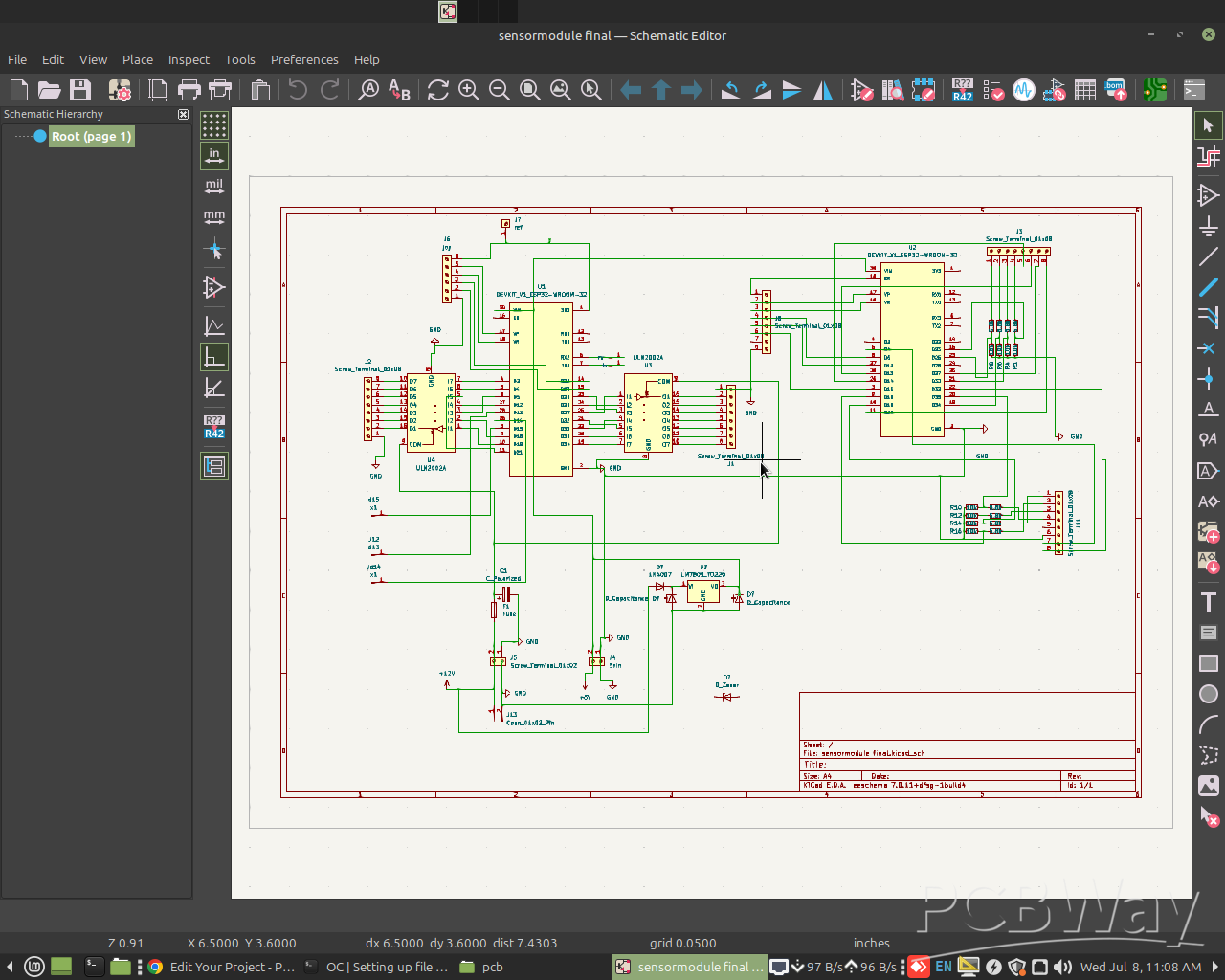The height and width of the screenshot is (980, 1225).
Task: Open the File menu
Action: tap(17, 59)
